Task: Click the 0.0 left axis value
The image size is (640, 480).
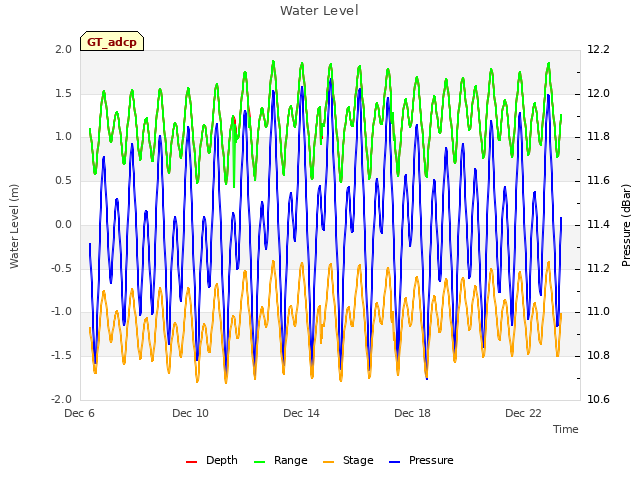Action: tap(63, 224)
